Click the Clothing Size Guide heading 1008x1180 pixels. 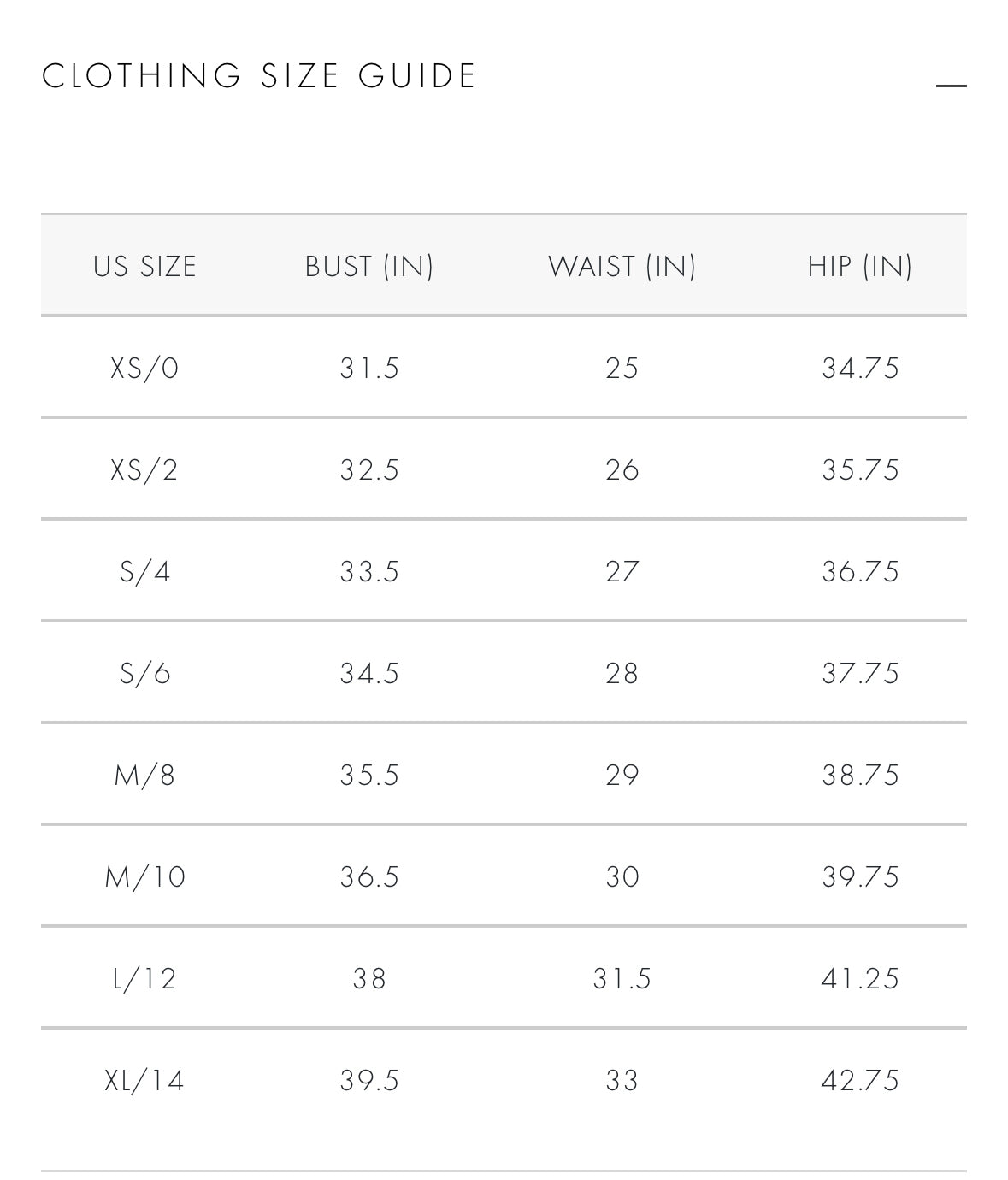(259, 76)
